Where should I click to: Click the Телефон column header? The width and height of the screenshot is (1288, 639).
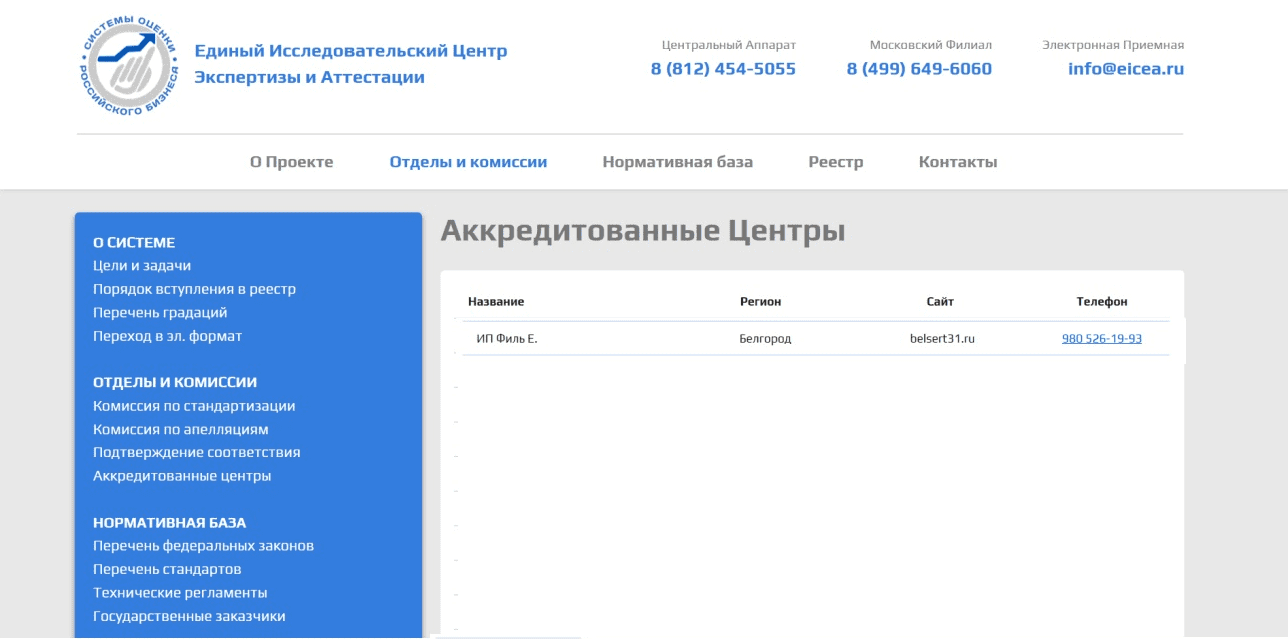[1102, 301]
